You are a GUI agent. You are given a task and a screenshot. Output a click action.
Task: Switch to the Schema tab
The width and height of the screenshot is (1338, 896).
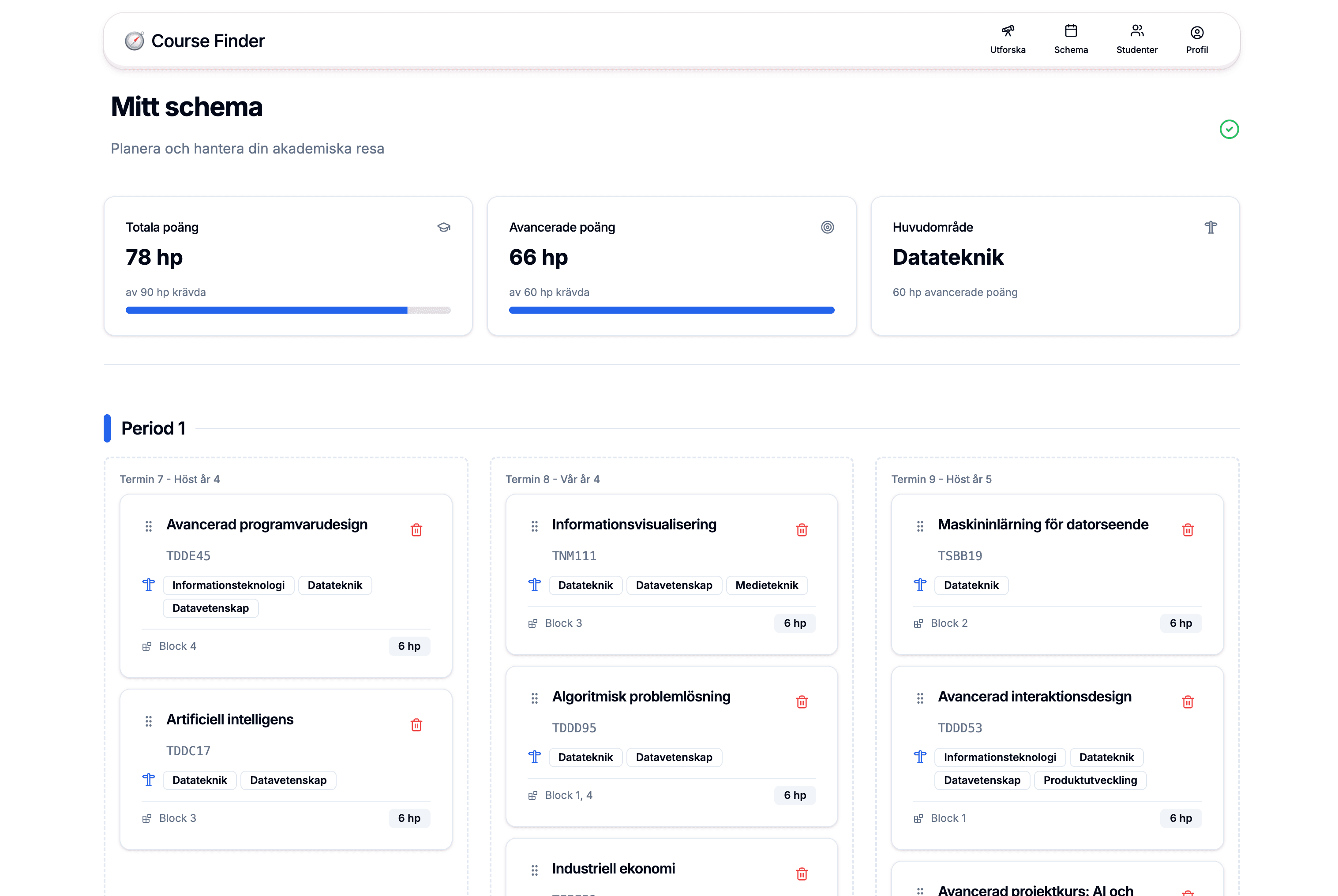point(1071,39)
